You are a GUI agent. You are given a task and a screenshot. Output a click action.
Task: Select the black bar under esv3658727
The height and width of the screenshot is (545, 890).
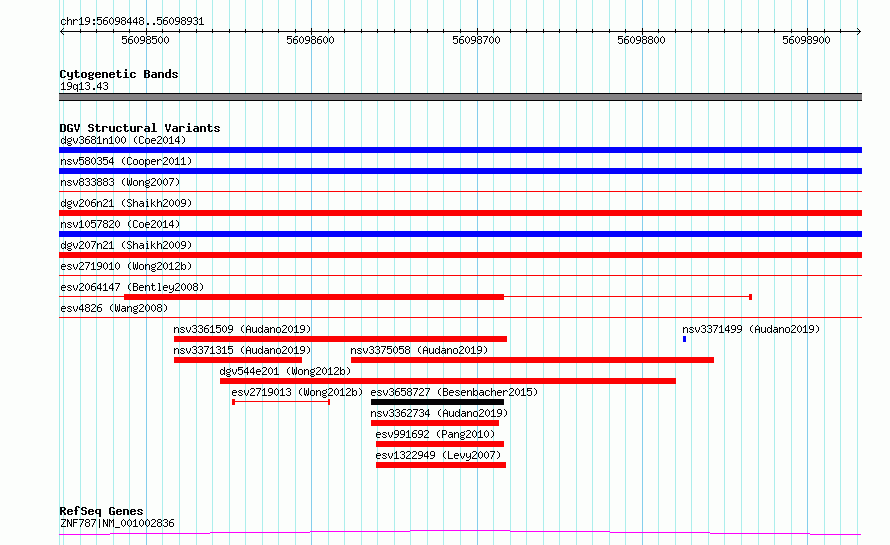tap(437, 402)
